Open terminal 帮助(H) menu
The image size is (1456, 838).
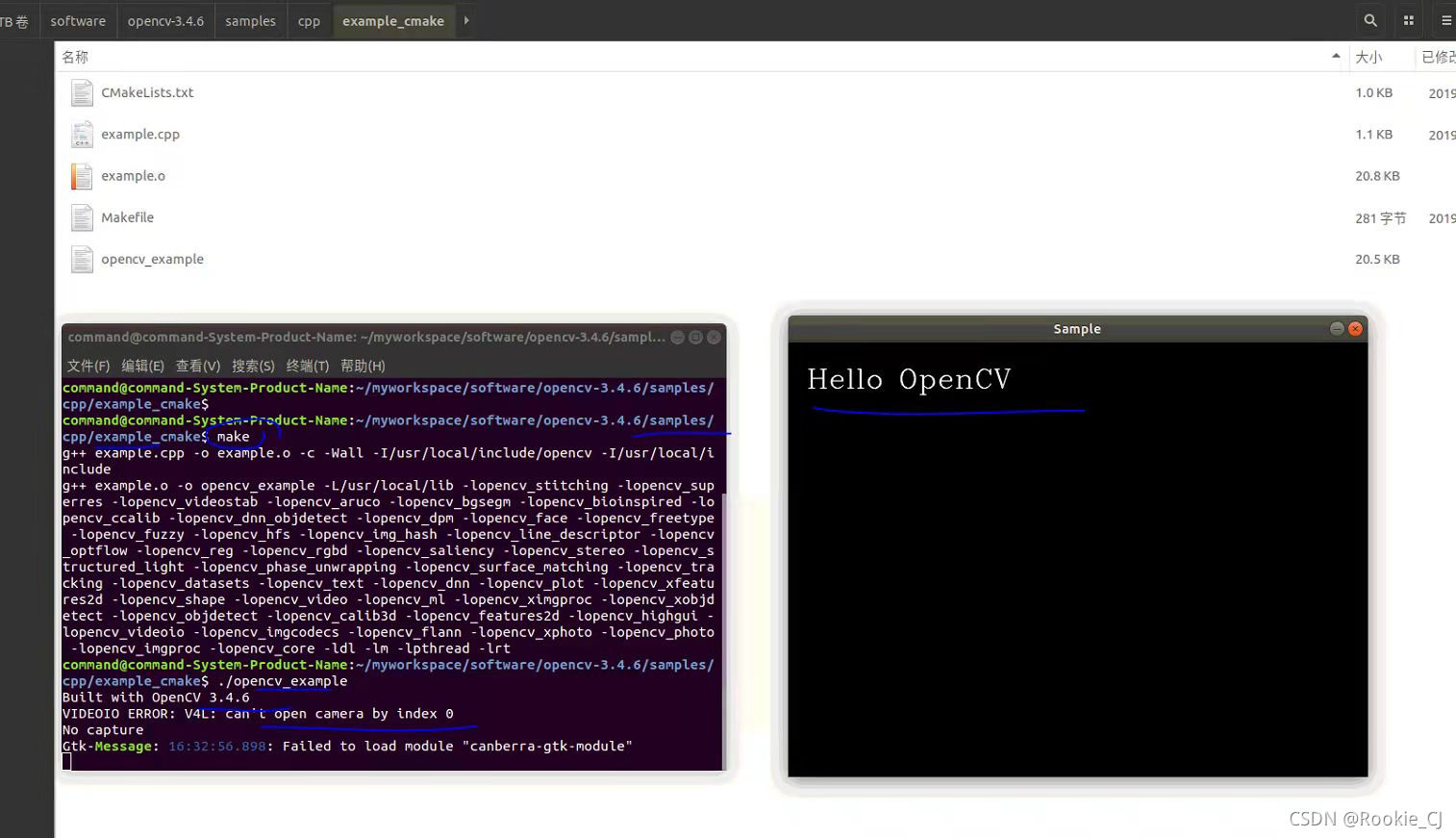[363, 366]
